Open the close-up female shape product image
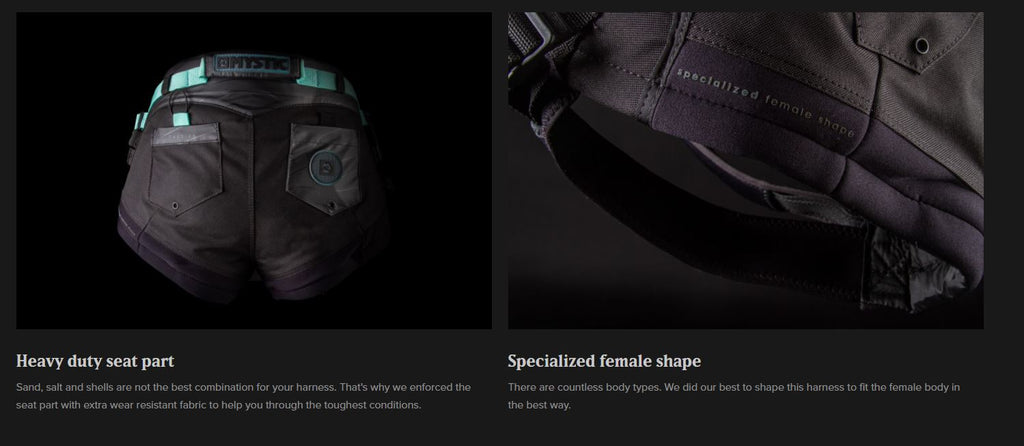The image size is (1024, 446). point(746,170)
